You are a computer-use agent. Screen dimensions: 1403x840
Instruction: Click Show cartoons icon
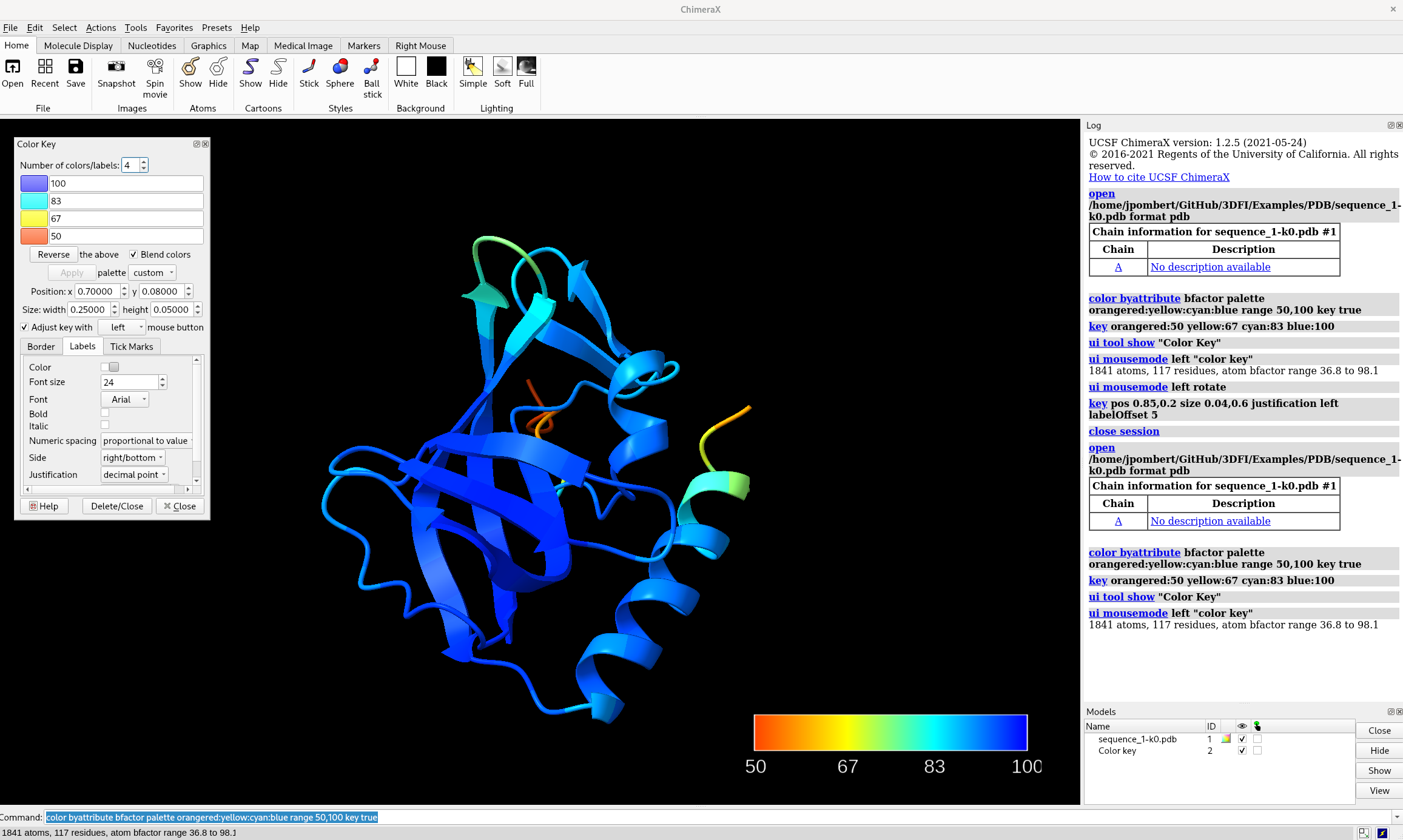(x=251, y=66)
